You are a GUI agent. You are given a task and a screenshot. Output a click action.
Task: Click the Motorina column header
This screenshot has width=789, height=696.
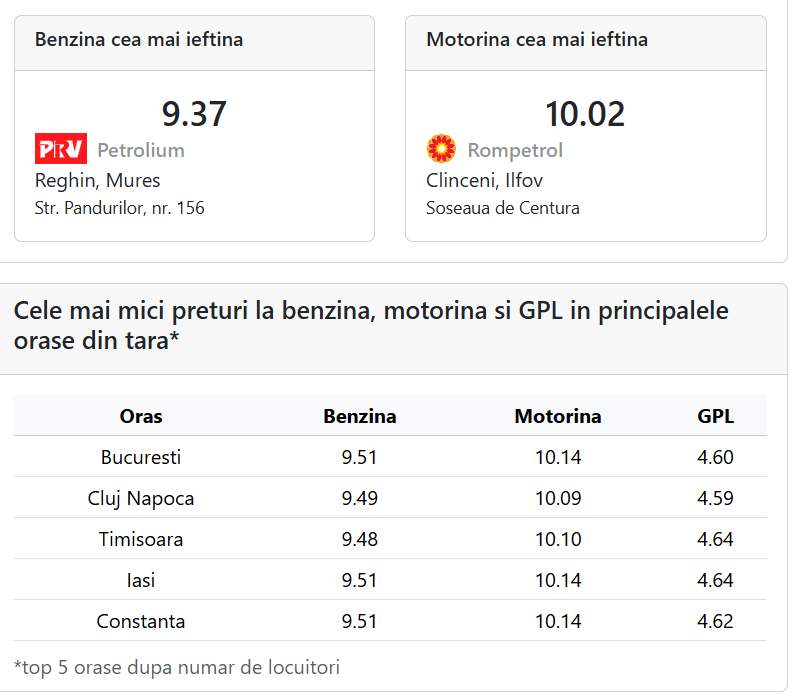(558, 416)
